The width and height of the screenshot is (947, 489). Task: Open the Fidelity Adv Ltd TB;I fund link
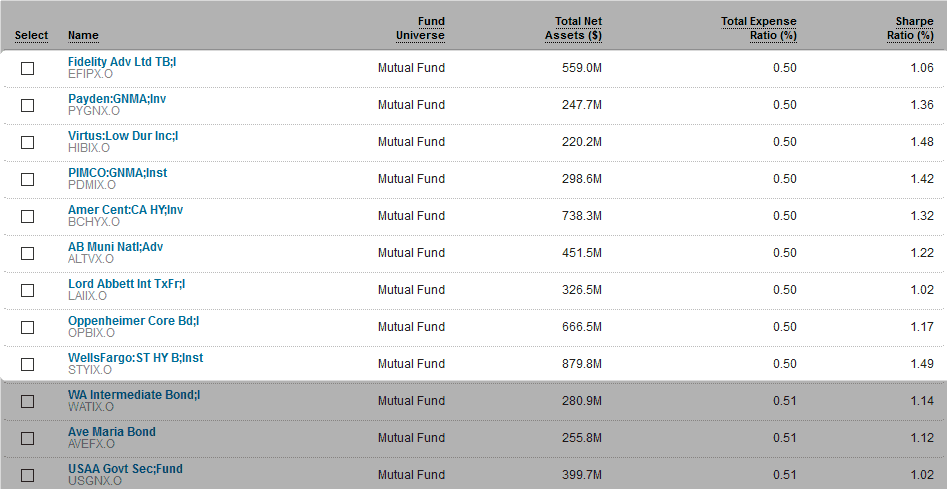tap(122, 62)
